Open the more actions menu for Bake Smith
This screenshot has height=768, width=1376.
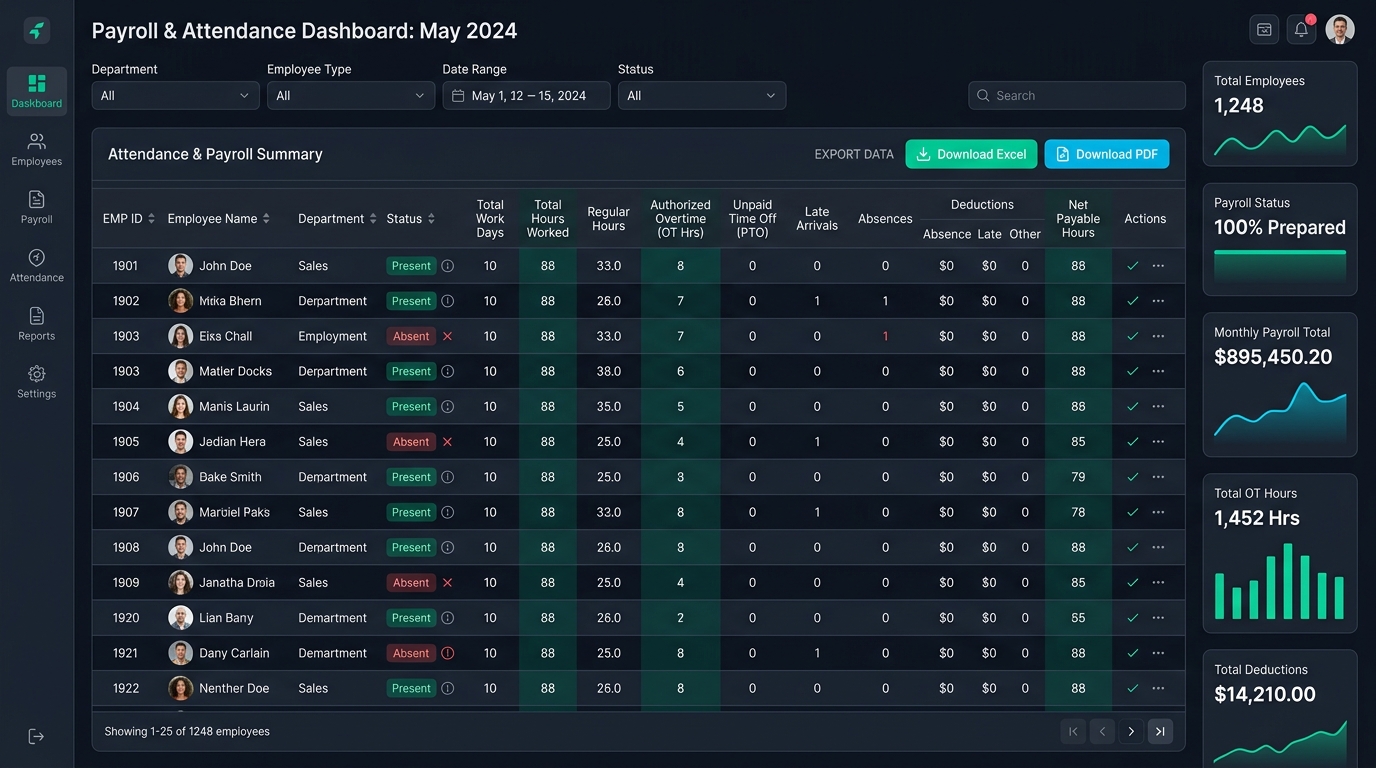pos(1158,477)
